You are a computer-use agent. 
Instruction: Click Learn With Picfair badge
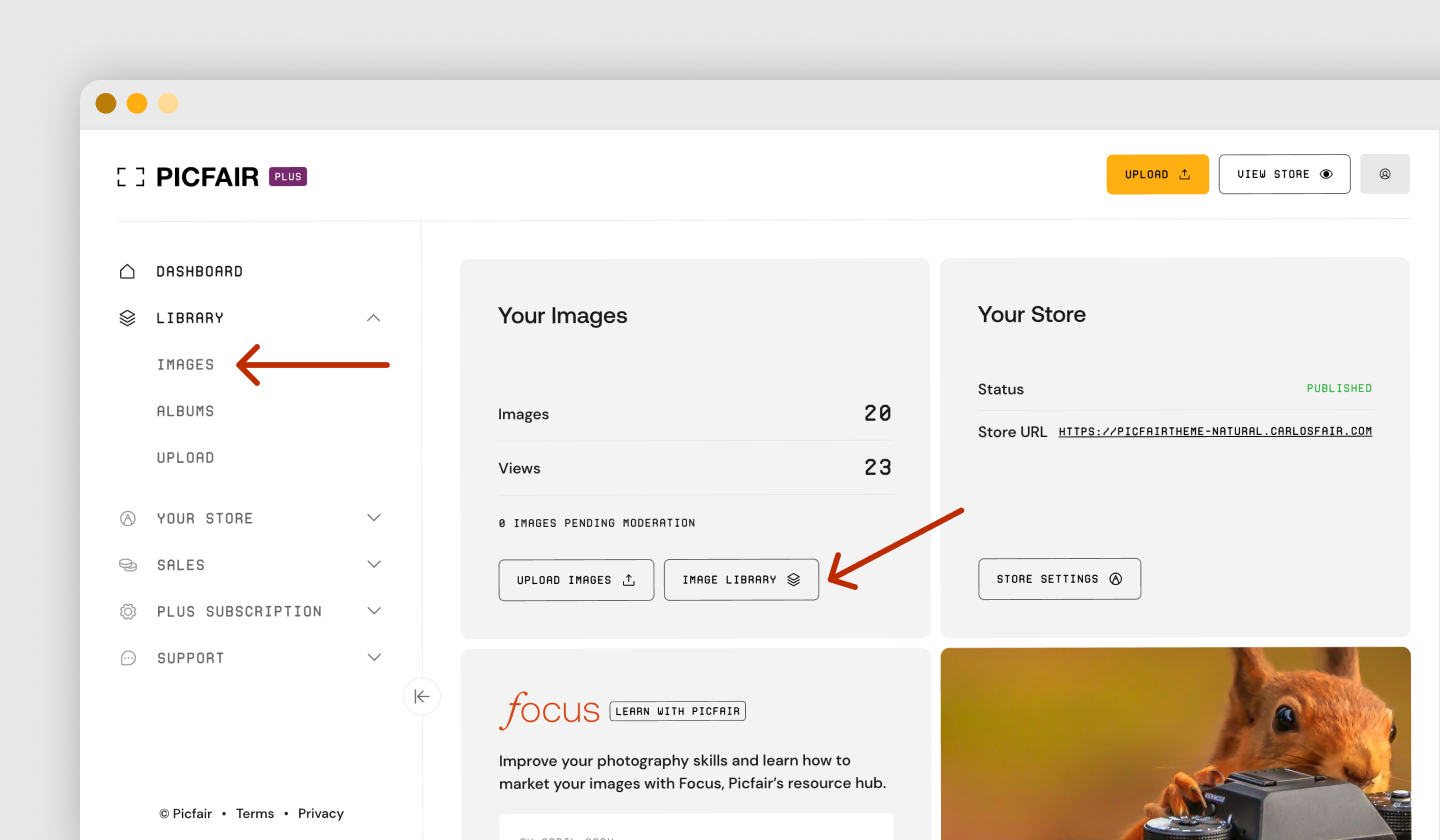click(678, 711)
